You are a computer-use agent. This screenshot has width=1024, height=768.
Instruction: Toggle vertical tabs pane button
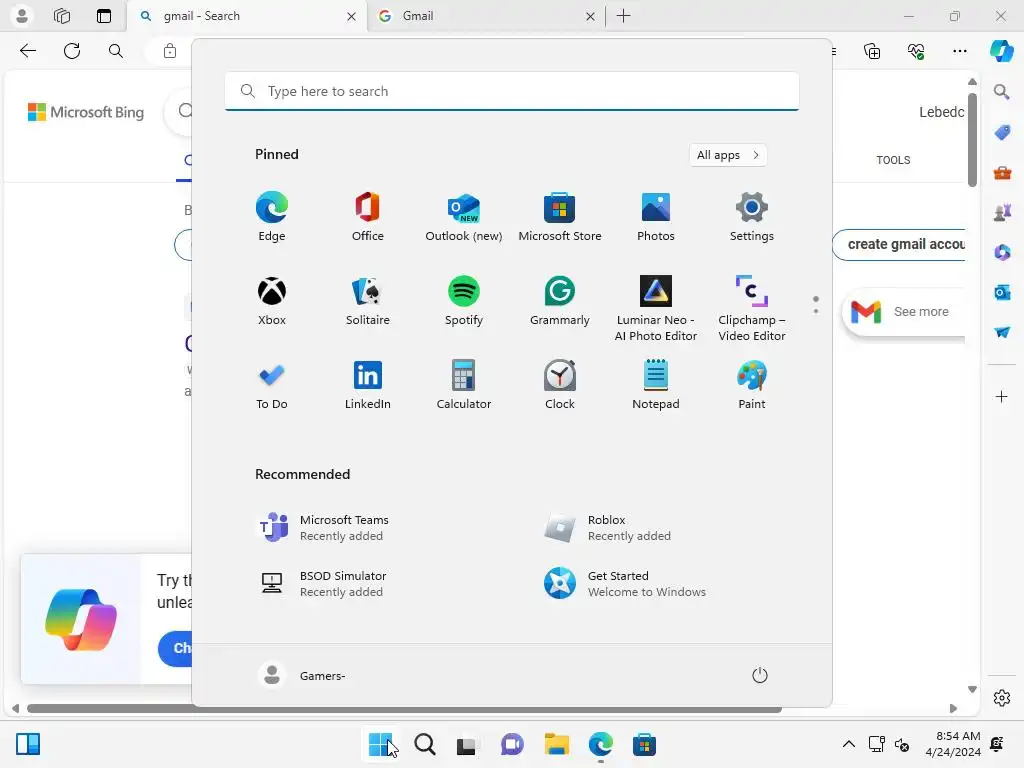click(x=104, y=16)
